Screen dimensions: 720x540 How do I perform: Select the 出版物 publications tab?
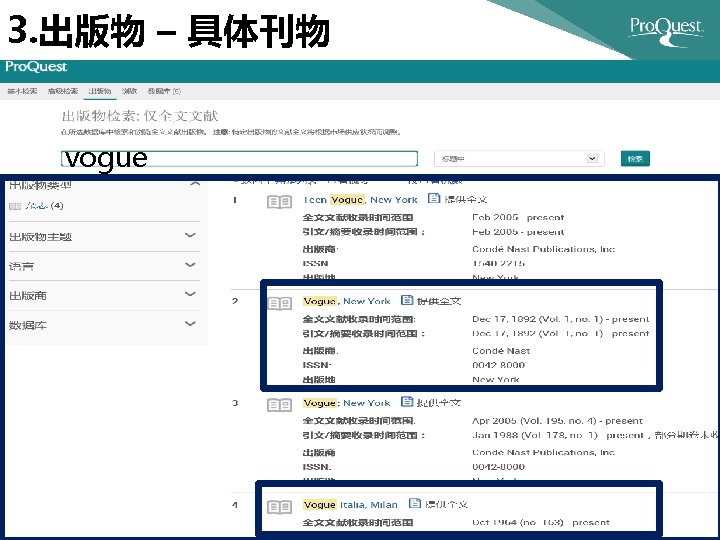point(100,91)
